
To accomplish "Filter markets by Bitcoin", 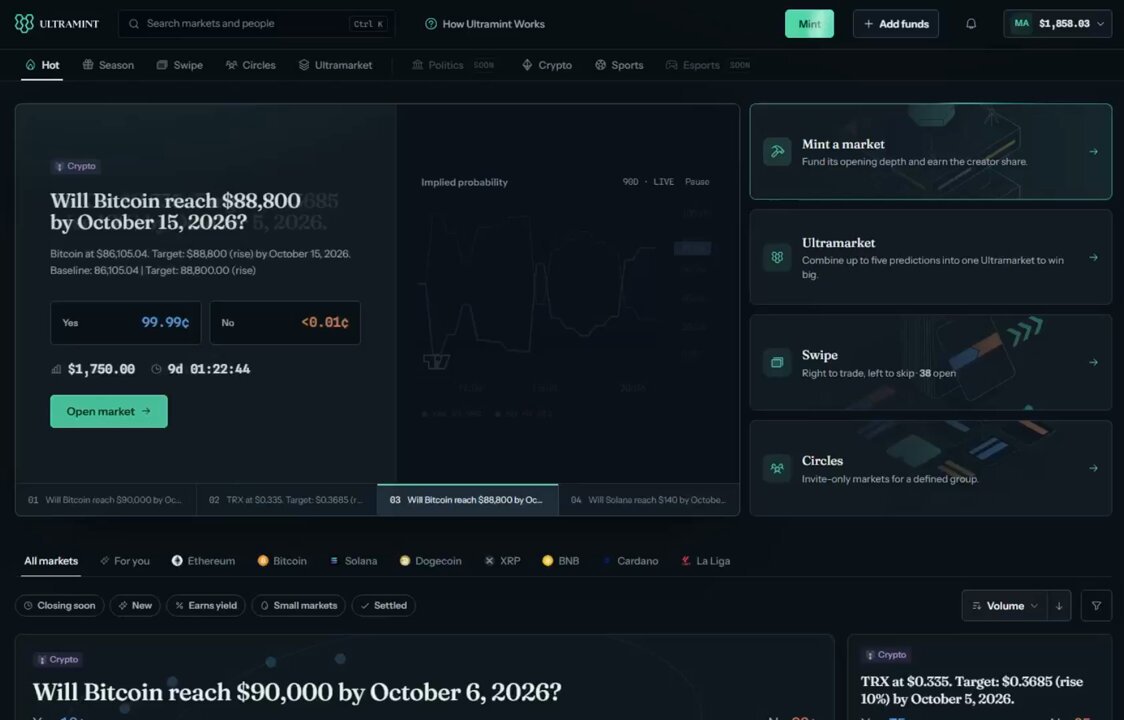I will click(x=282, y=561).
